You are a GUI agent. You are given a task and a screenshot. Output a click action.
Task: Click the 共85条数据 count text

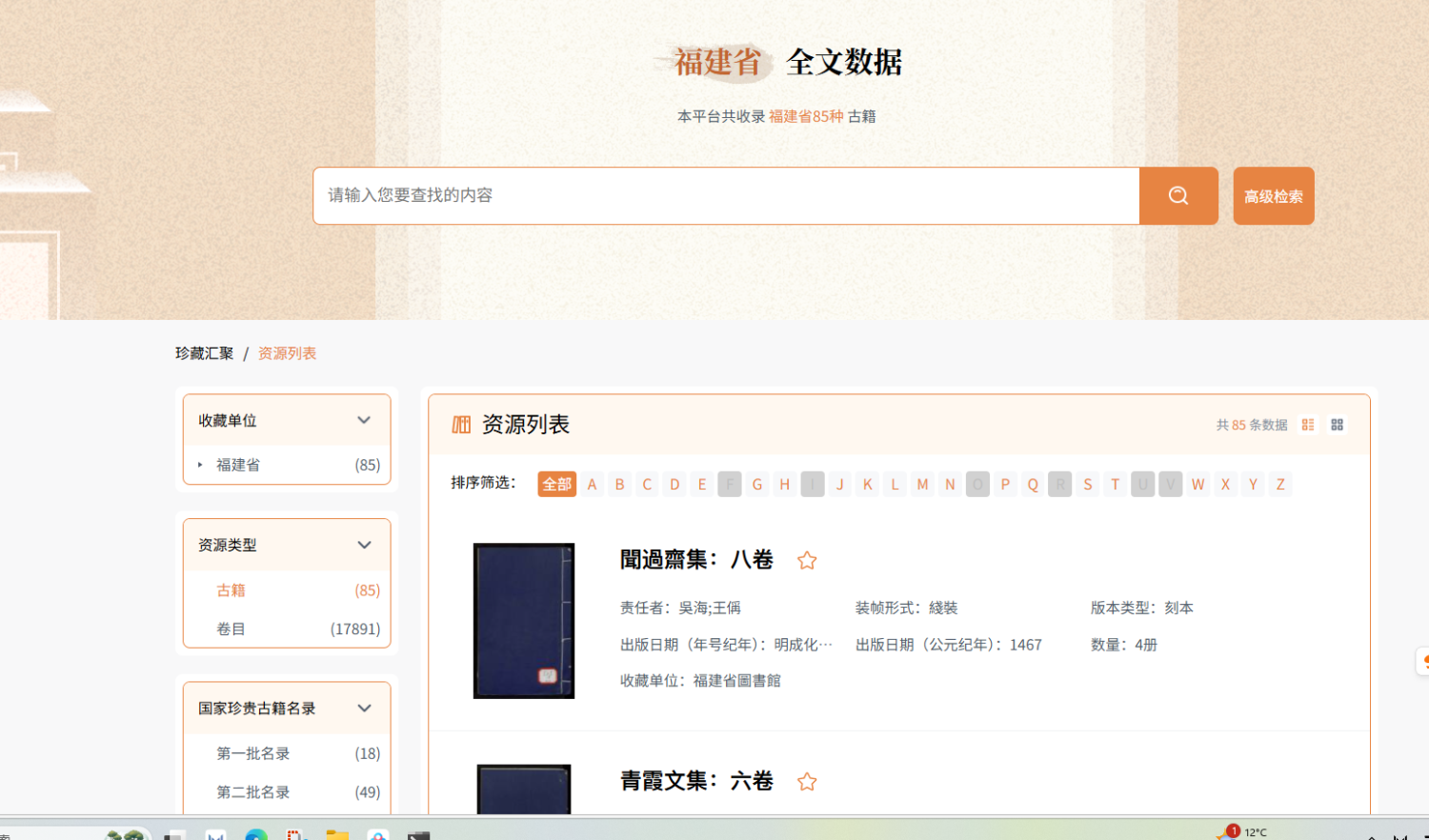click(1252, 425)
